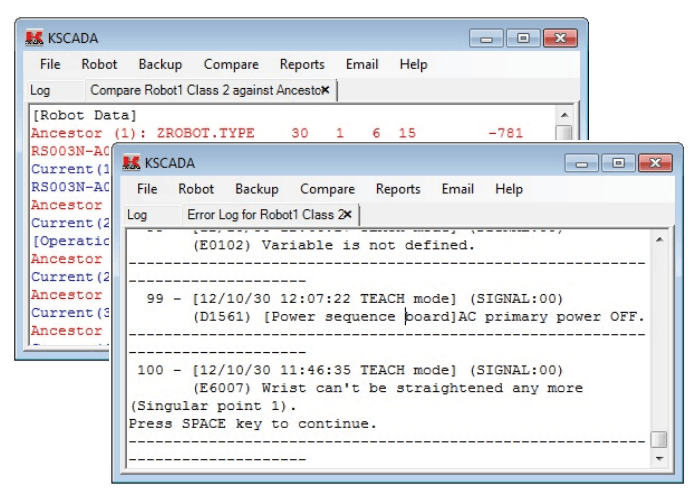This screenshot has width=697, height=496.
Task: Click the error log scrollbar thumb
Action: (659, 440)
